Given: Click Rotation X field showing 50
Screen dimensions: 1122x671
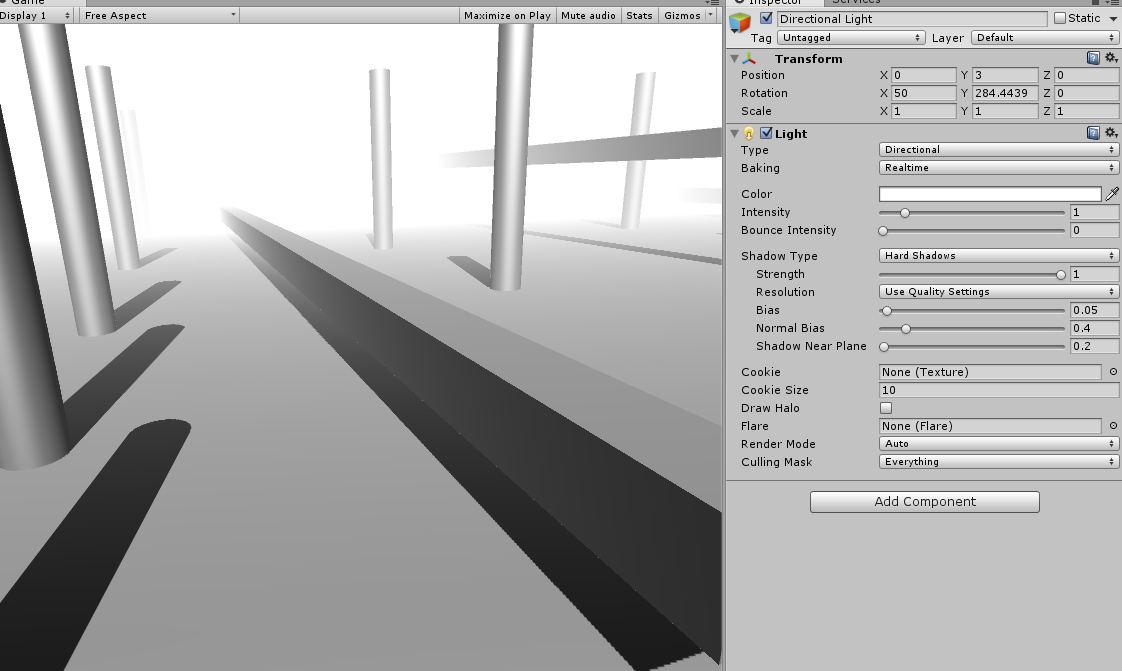Looking at the screenshot, I should click(x=923, y=93).
